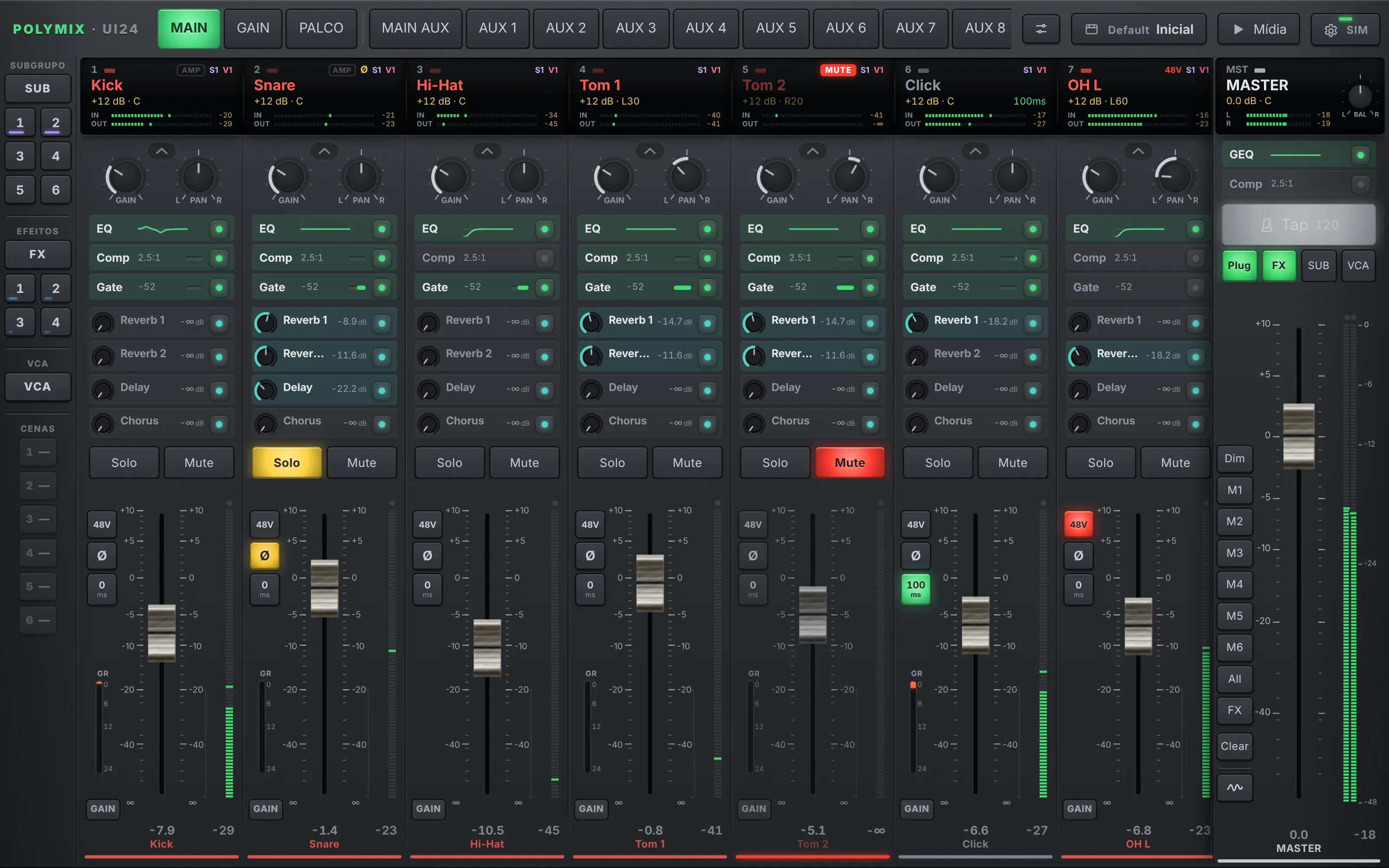Select the AUX 4 tab

click(x=706, y=28)
